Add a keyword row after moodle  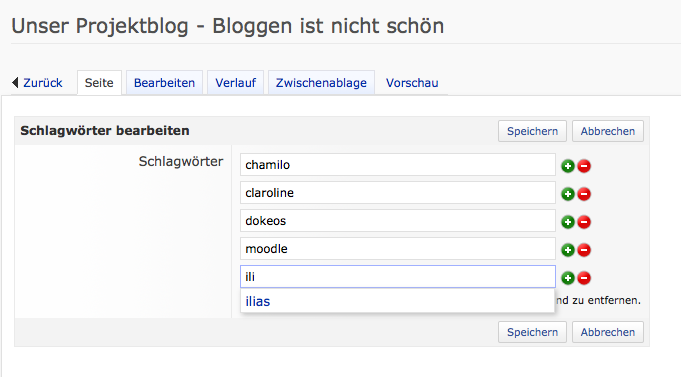tap(568, 250)
